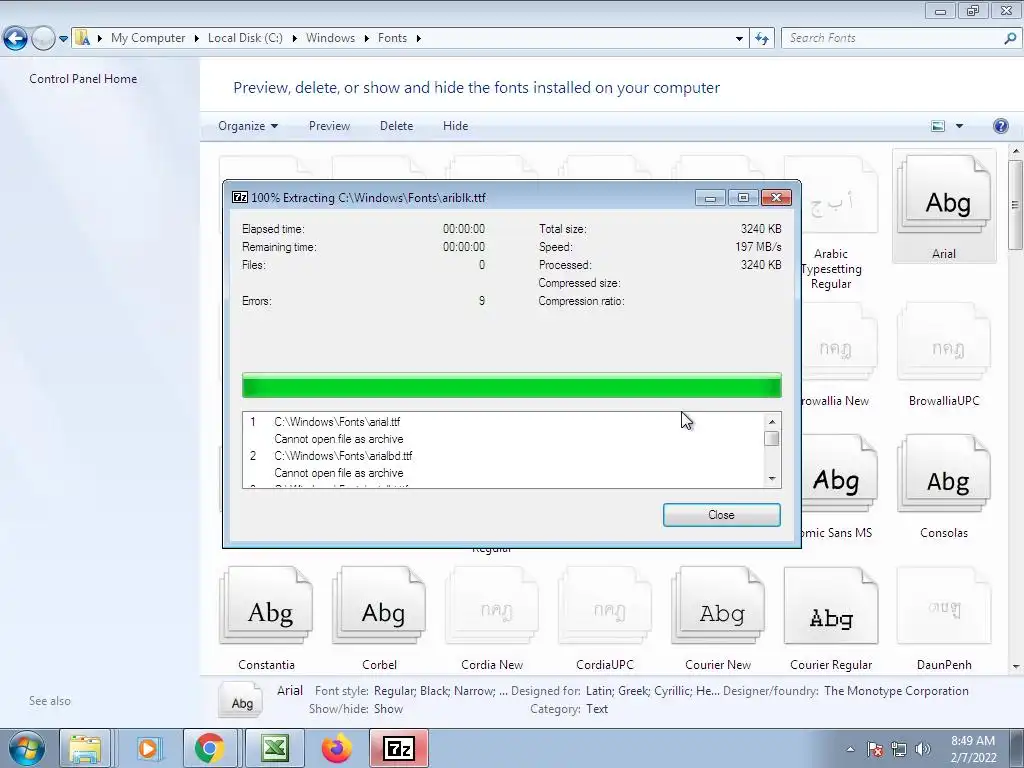The width and height of the screenshot is (1024, 768).
Task: Click the Fonts window scroll down arrow
Action: pos(1016,666)
